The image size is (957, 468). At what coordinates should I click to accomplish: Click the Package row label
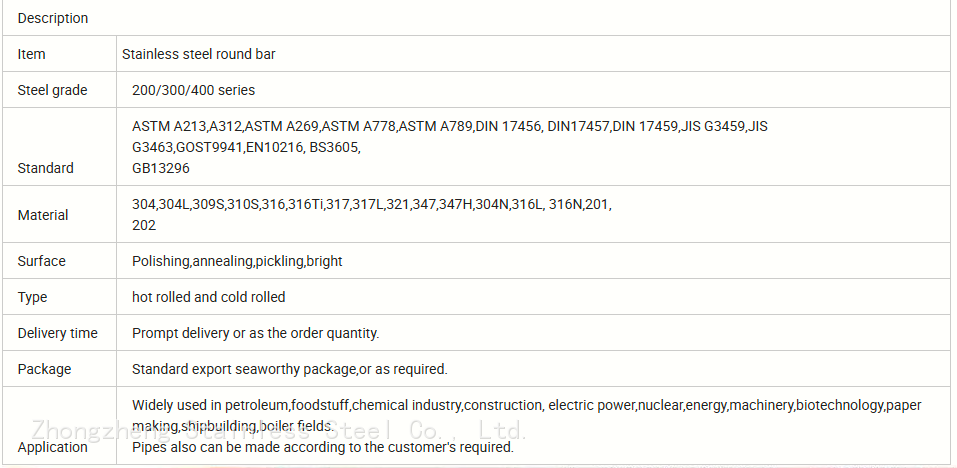click(x=45, y=369)
